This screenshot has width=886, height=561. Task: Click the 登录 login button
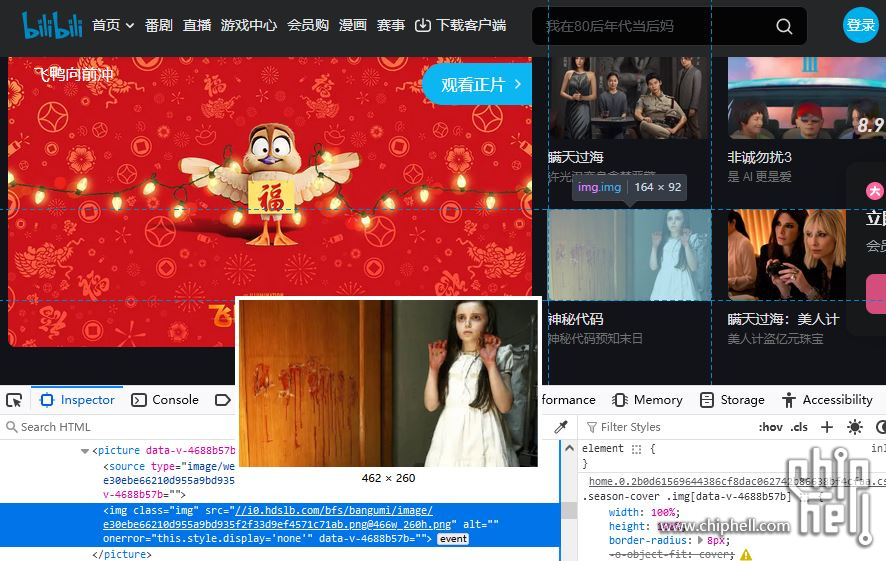coord(861,25)
